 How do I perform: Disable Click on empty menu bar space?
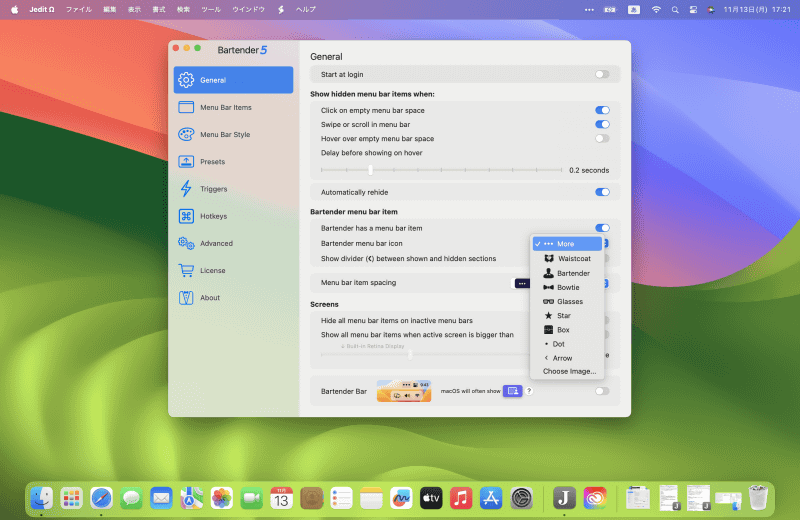602,110
